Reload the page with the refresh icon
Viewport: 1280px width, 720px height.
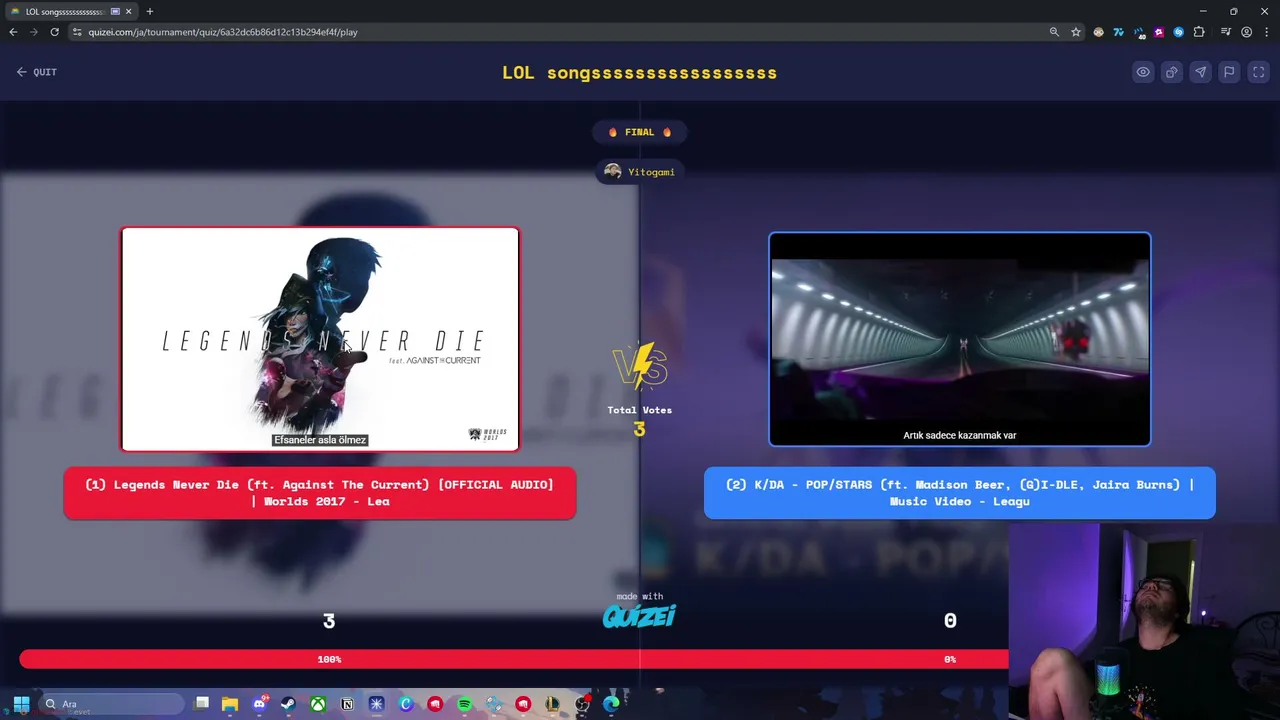coord(55,32)
